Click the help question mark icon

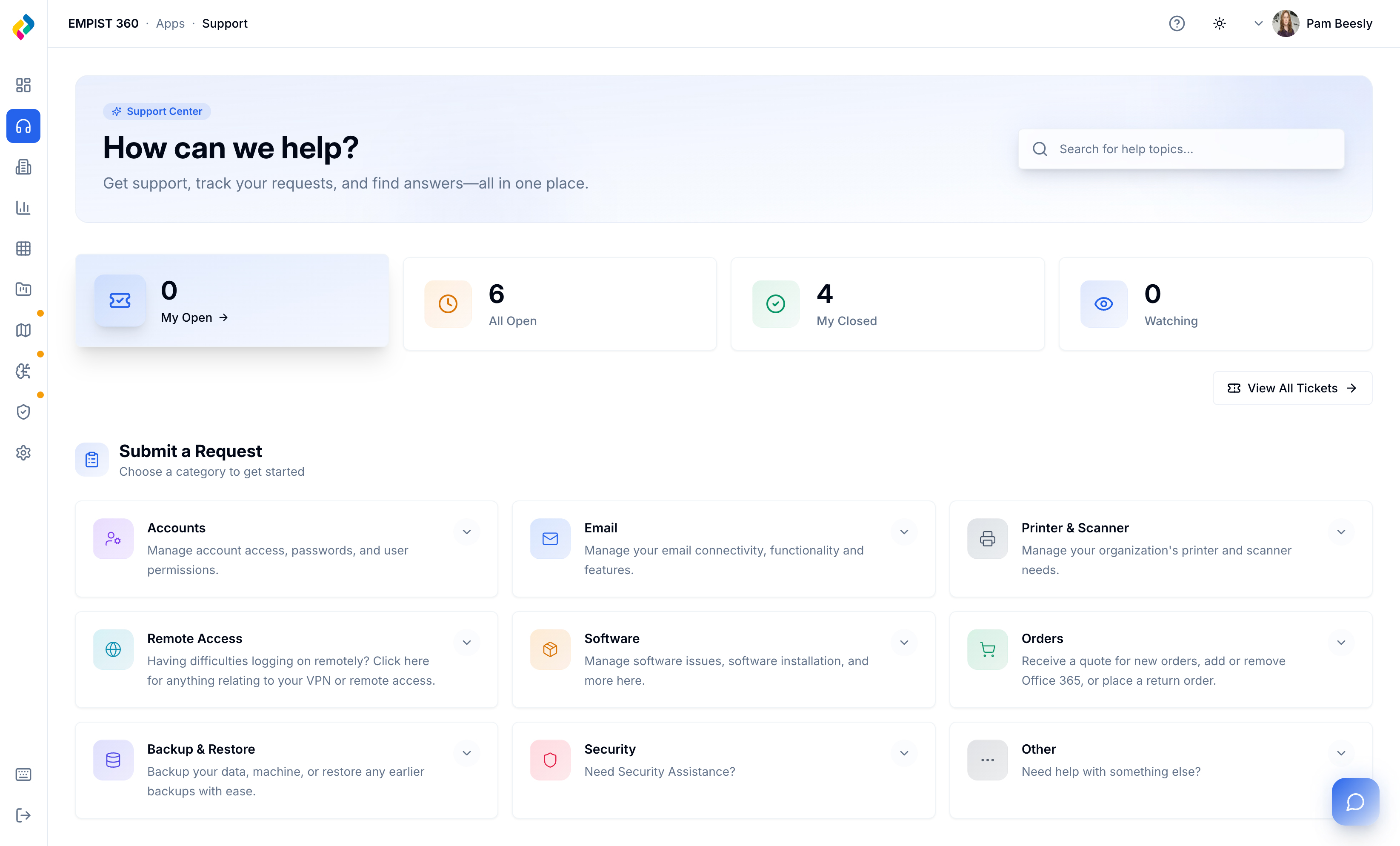pyautogui.click(x=1177, y=23)
